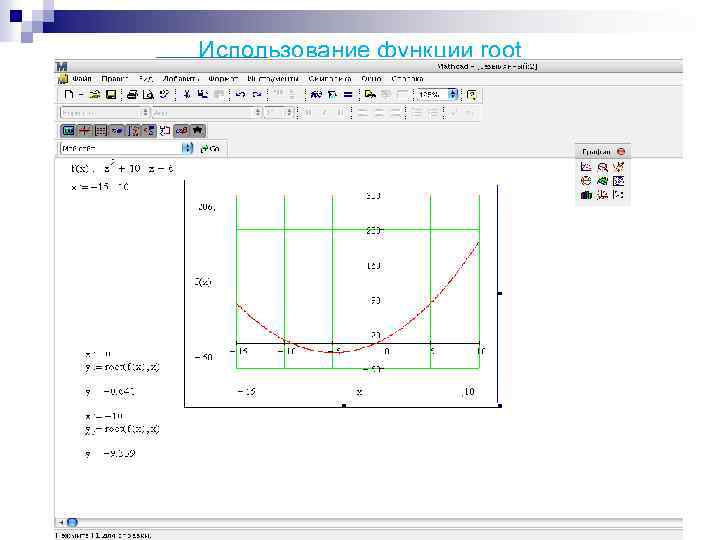This screenshot has width=720, height=540.
Task: Toggle the Greek symbols palette button
Action: click(x=181, y=131)
